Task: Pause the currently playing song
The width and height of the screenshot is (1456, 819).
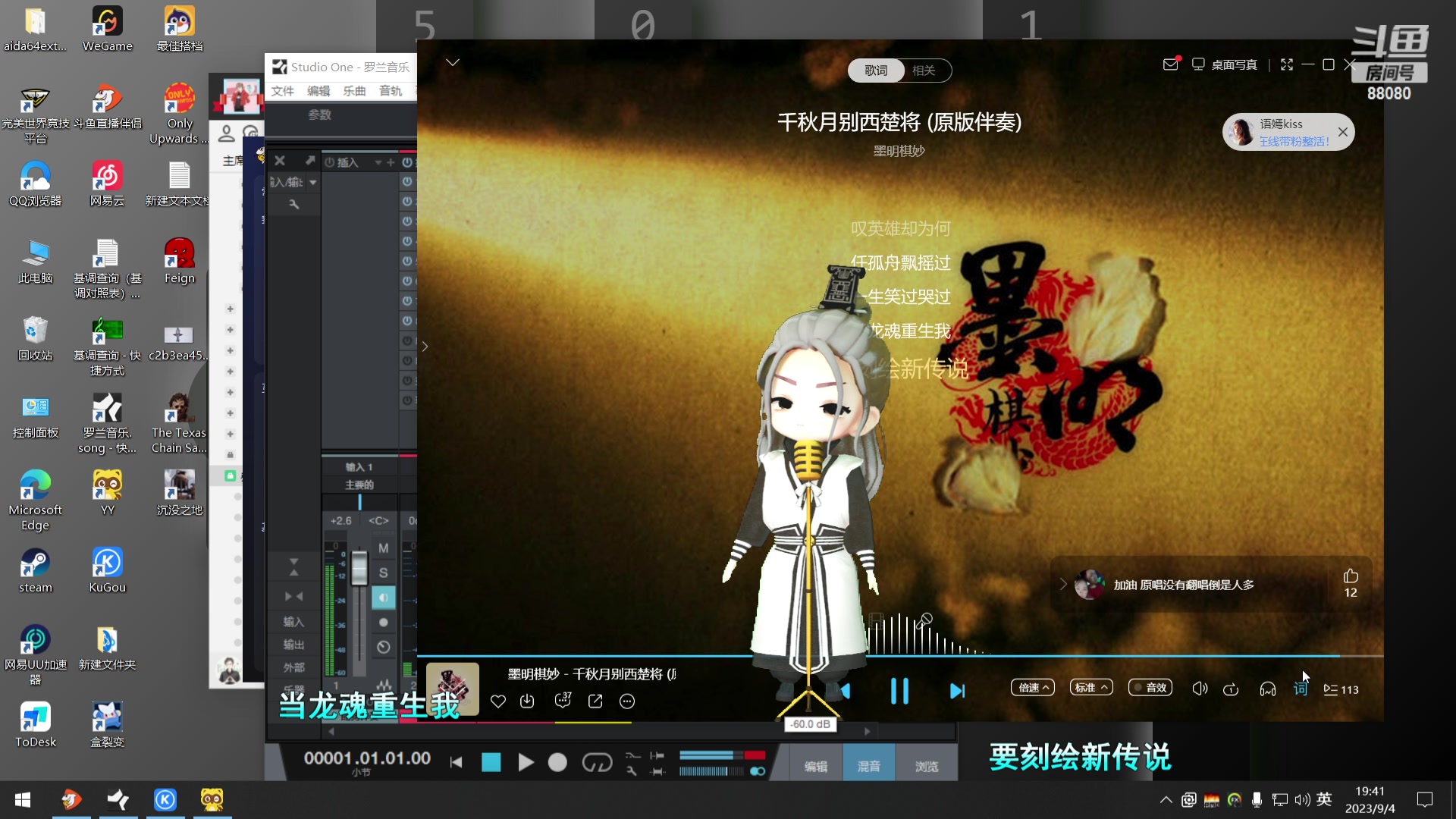Action: tap(899, 691)
